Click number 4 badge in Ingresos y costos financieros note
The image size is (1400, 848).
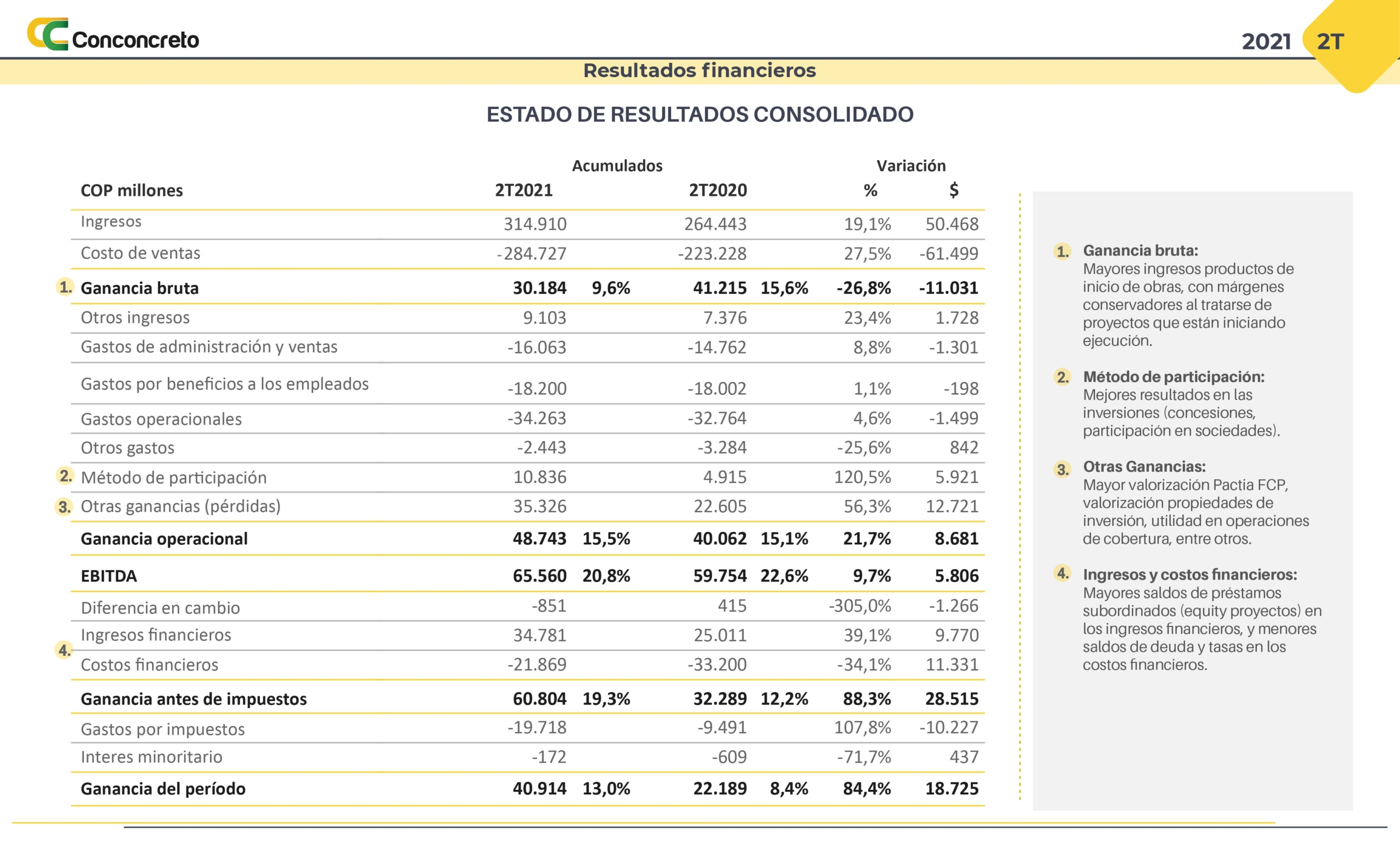[x=1062, y=573]
